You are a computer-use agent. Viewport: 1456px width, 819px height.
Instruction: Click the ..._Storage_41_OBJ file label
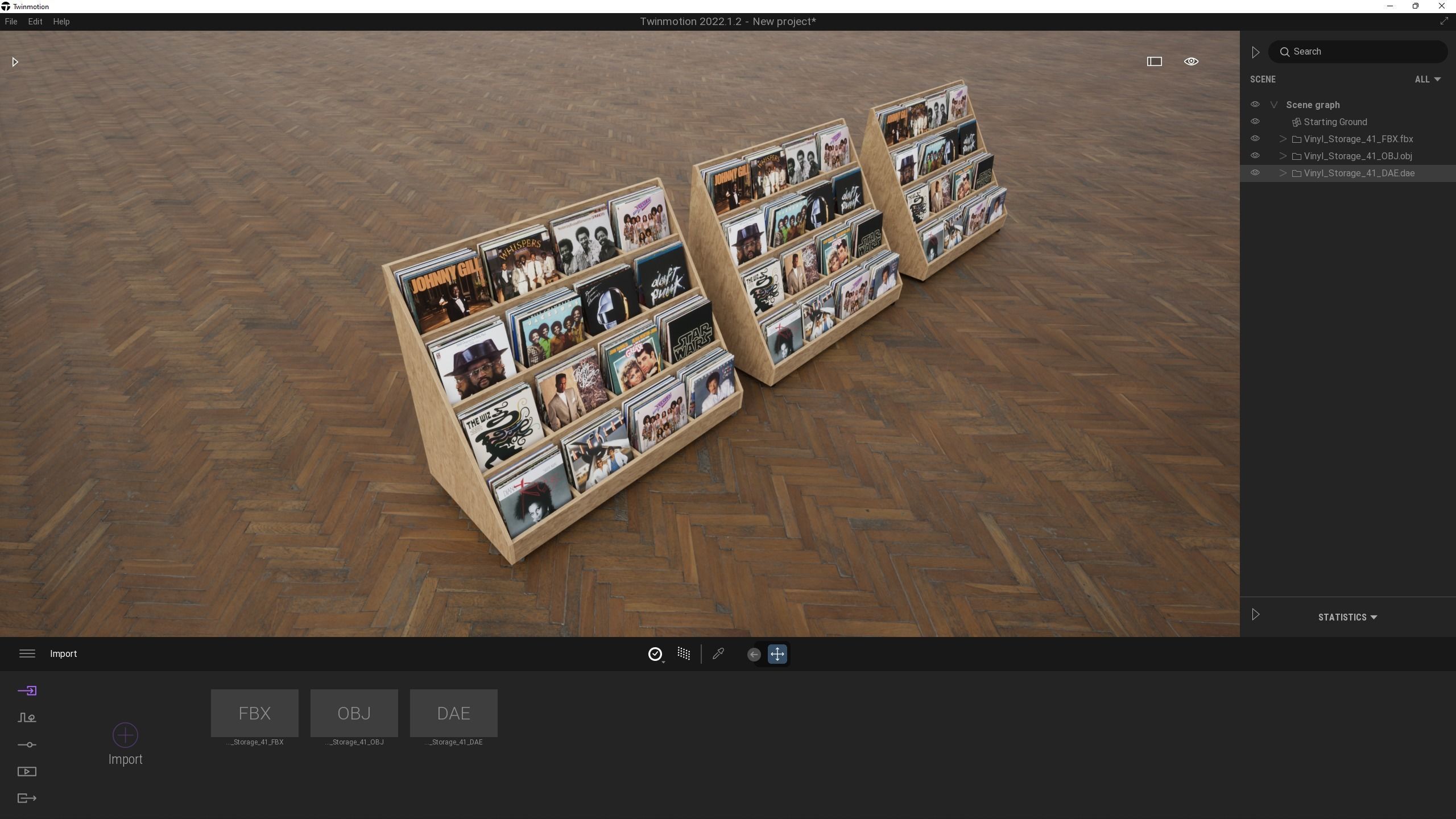354,742
